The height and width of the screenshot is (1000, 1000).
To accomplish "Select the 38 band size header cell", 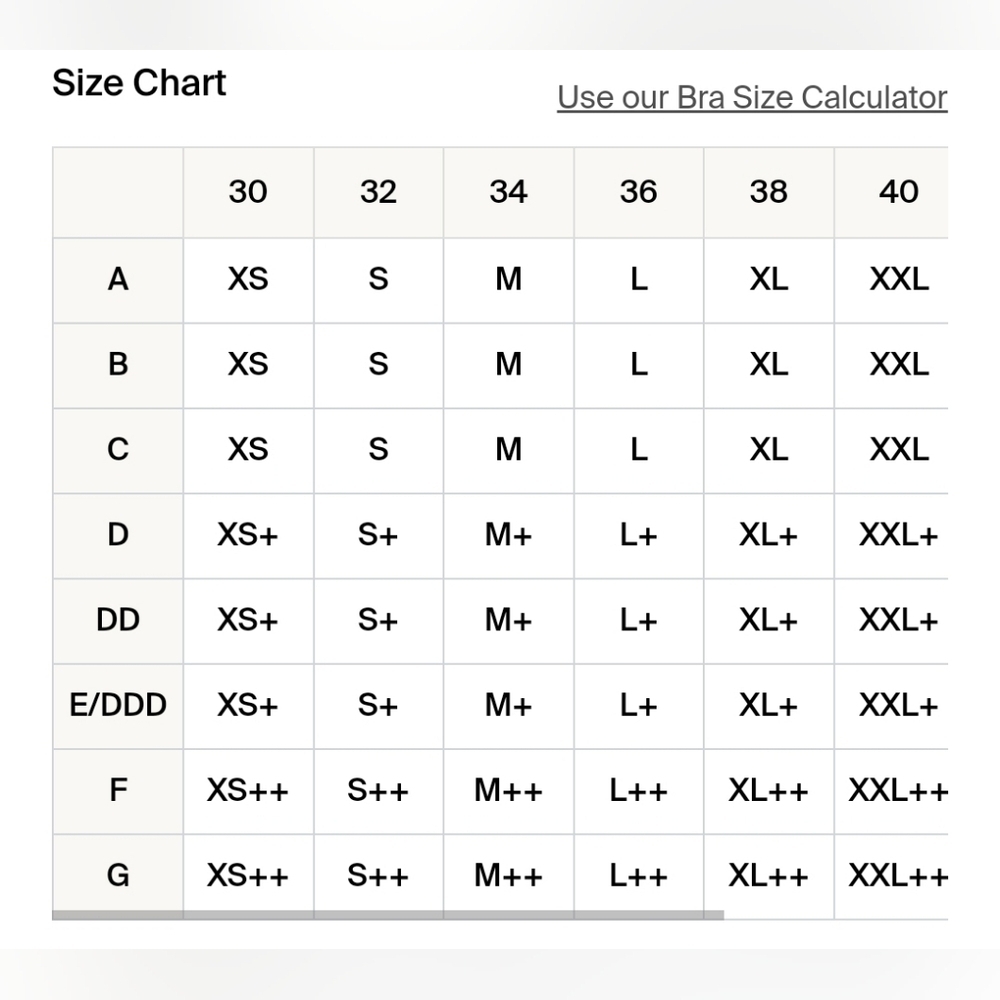I will coord(768,192).
